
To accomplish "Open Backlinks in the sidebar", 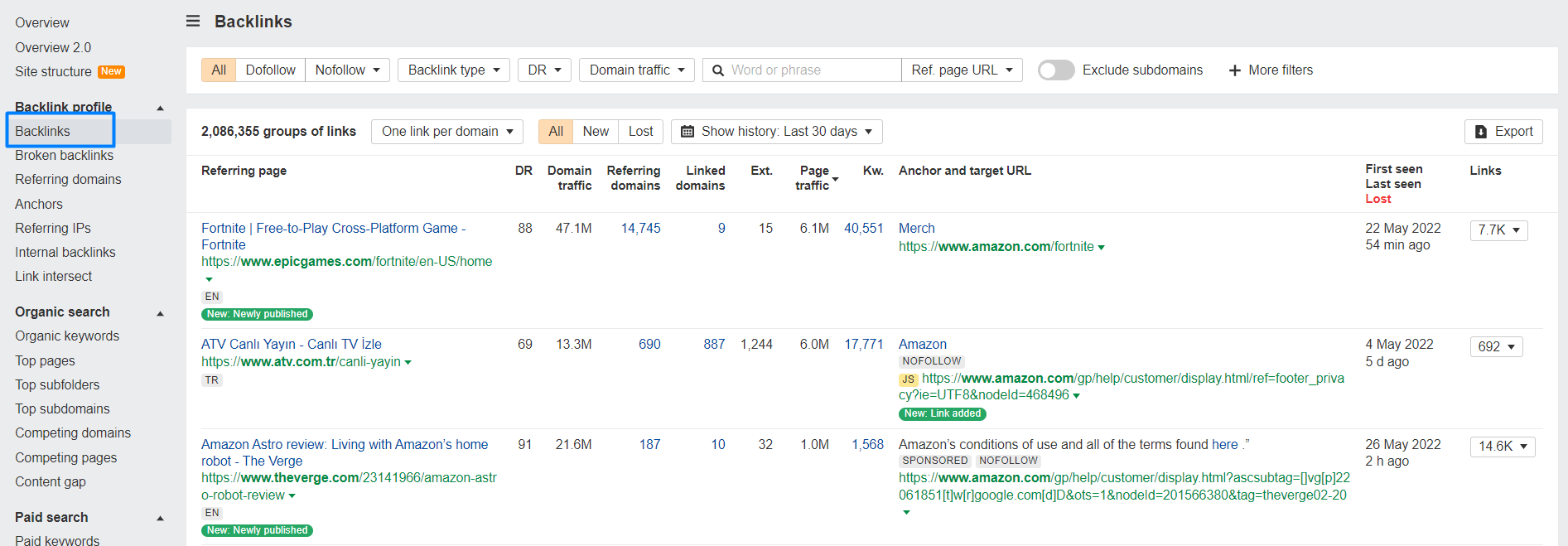I will 42,131.
